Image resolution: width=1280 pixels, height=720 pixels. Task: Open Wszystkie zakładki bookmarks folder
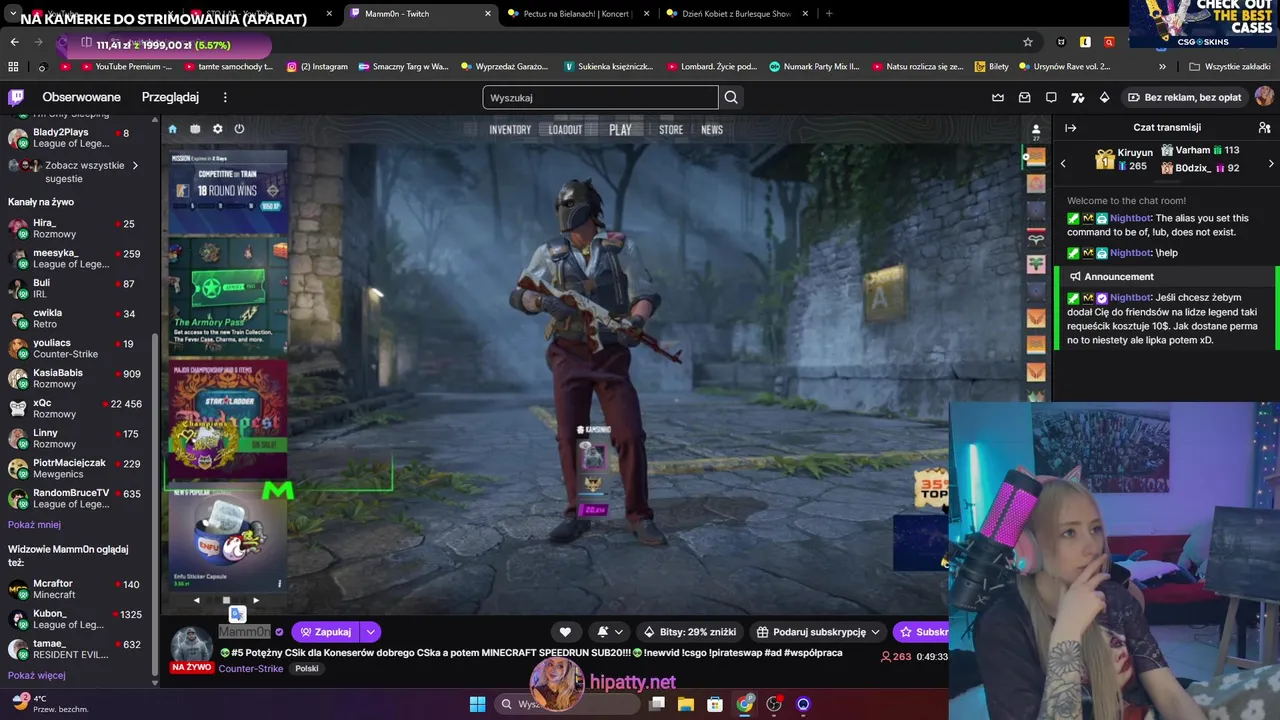click(x=1229, y=67)
